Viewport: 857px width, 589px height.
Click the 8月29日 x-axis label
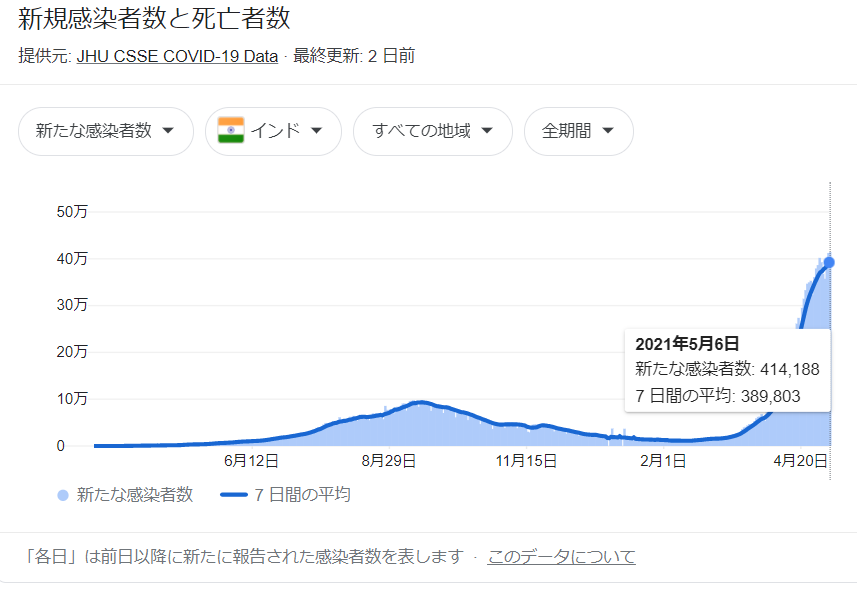(x=388, y=460)
